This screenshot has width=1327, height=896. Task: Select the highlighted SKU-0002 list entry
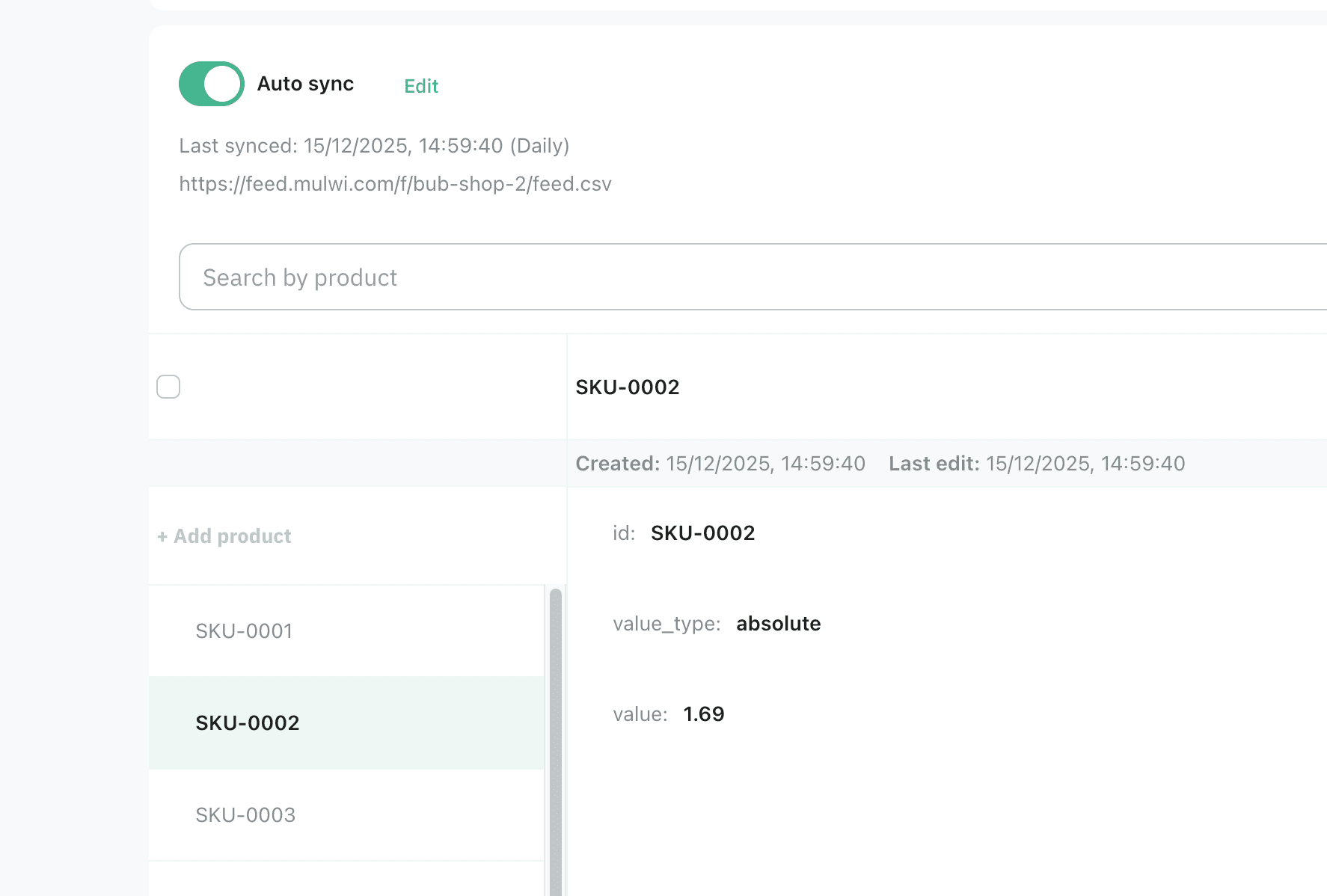[x=248, y=723]
